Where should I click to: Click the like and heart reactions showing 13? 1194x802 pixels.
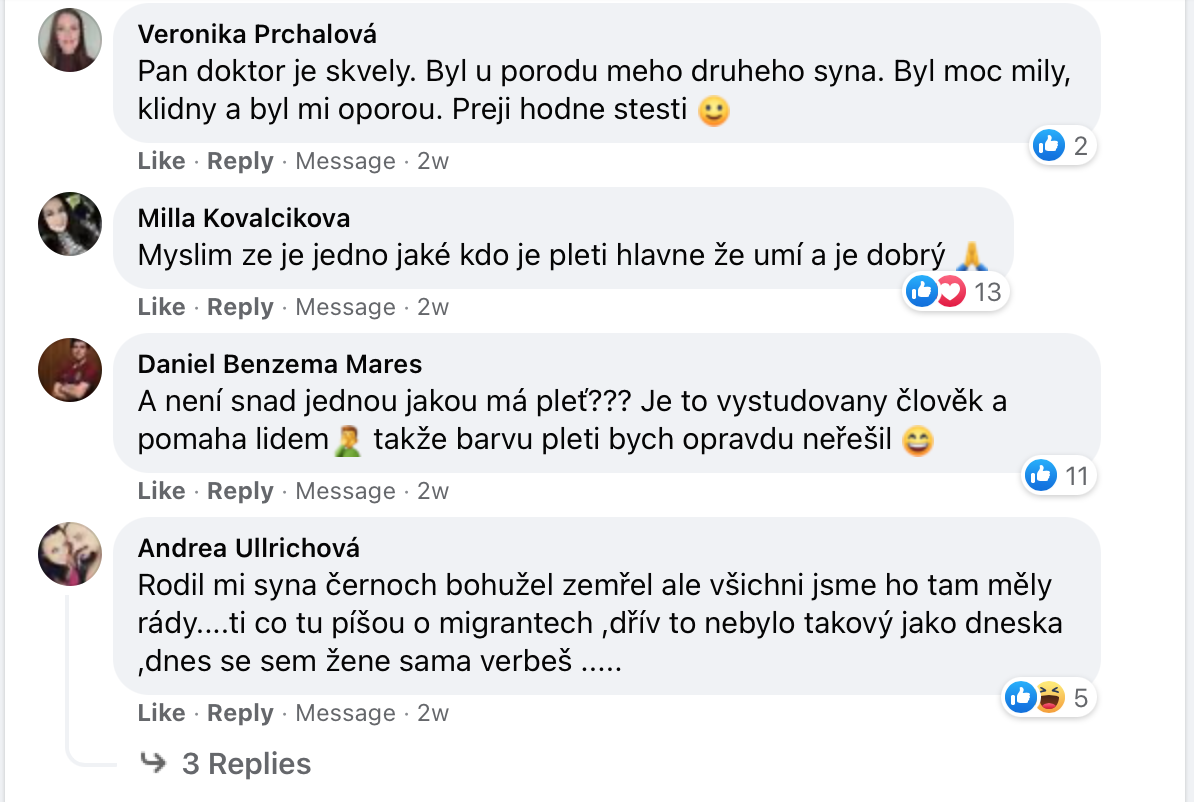click(954, 292)
